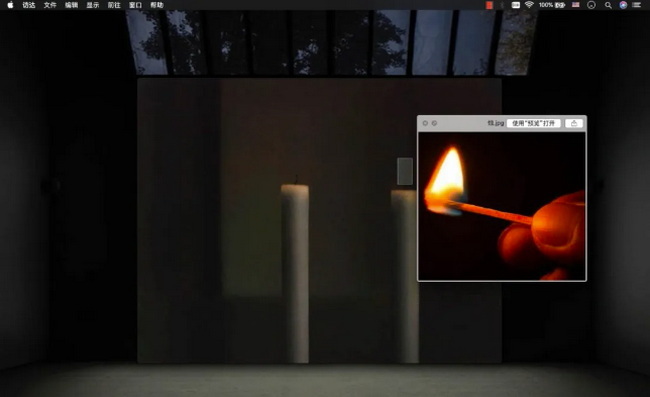Click 使用"预览"打开 button
Image resolution: width=650 pixels, height=397 pixels.
[534, 123]
